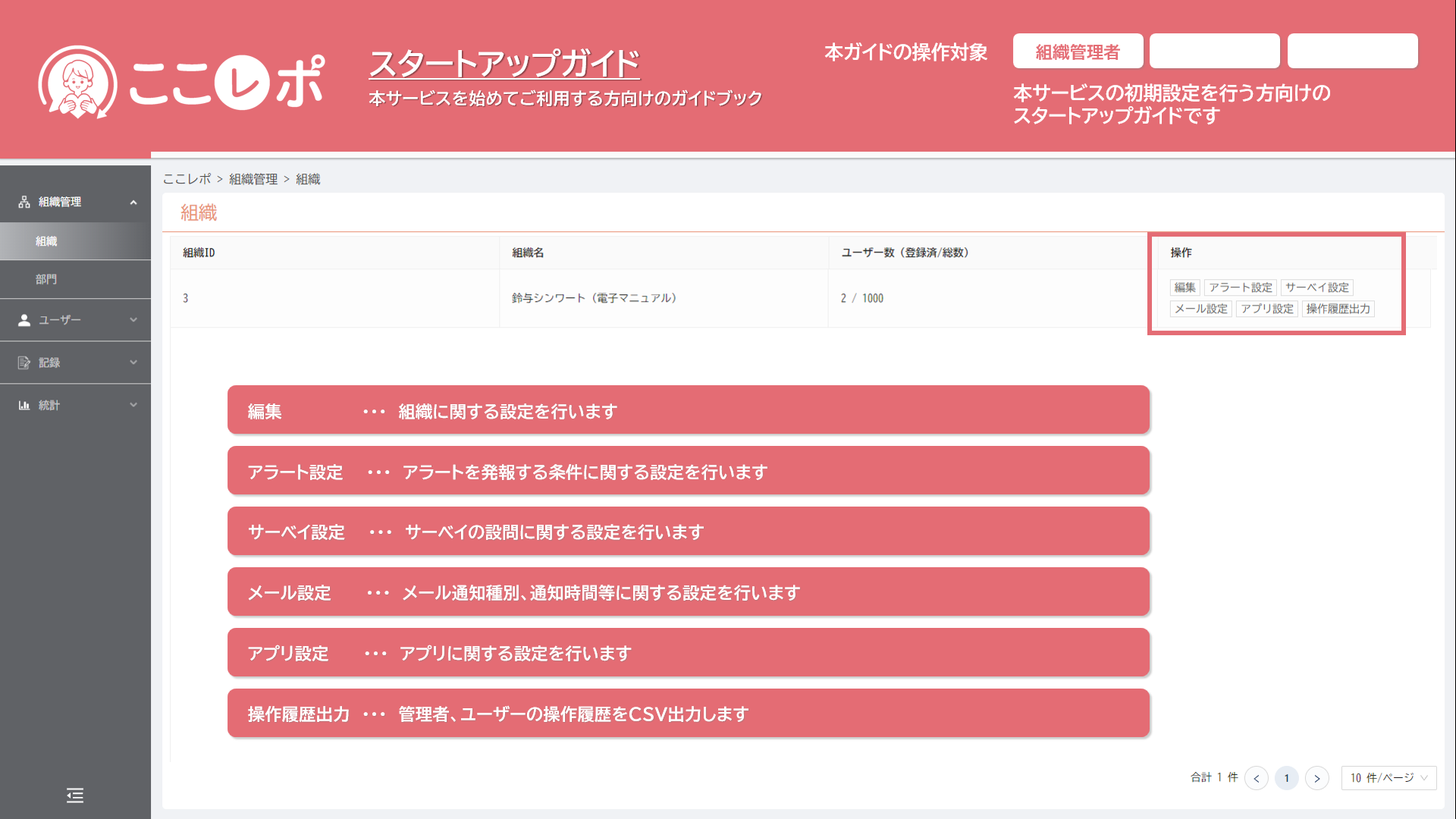Click the 記録 notepad icon in sidebar

click(24, 362)
